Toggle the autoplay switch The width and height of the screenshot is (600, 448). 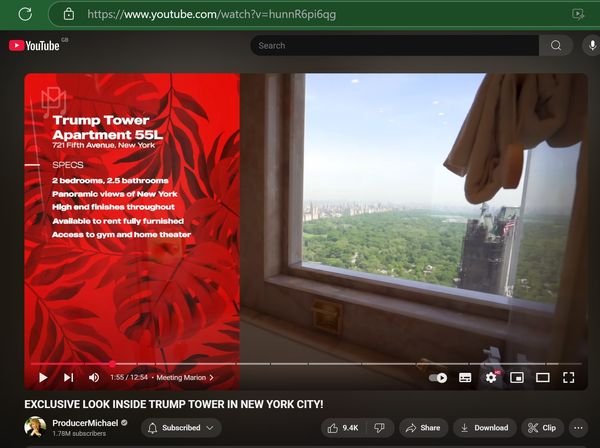[x=438, y=378]
